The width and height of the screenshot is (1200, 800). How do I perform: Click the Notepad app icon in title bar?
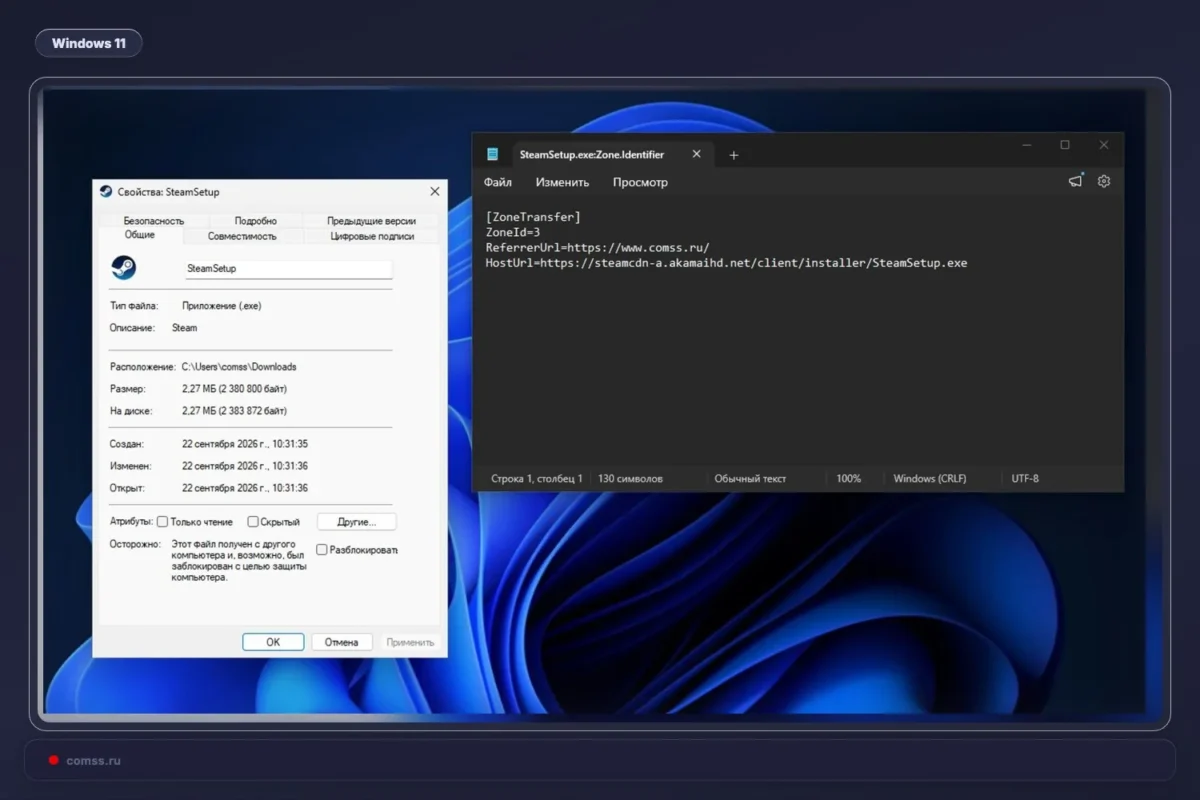492,154
